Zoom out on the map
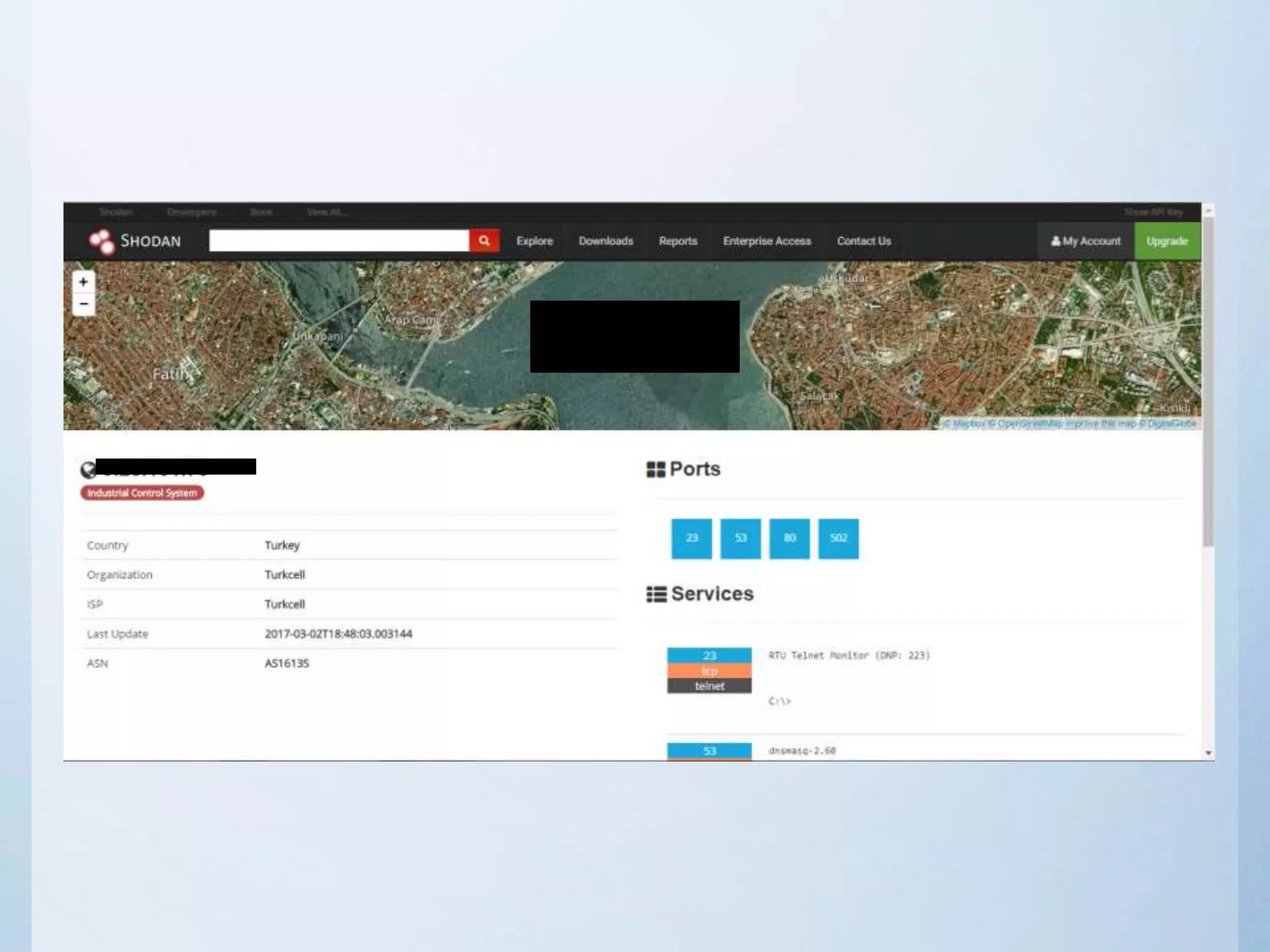This screenshot has width=1270, height=952. [x=84, y=304]
